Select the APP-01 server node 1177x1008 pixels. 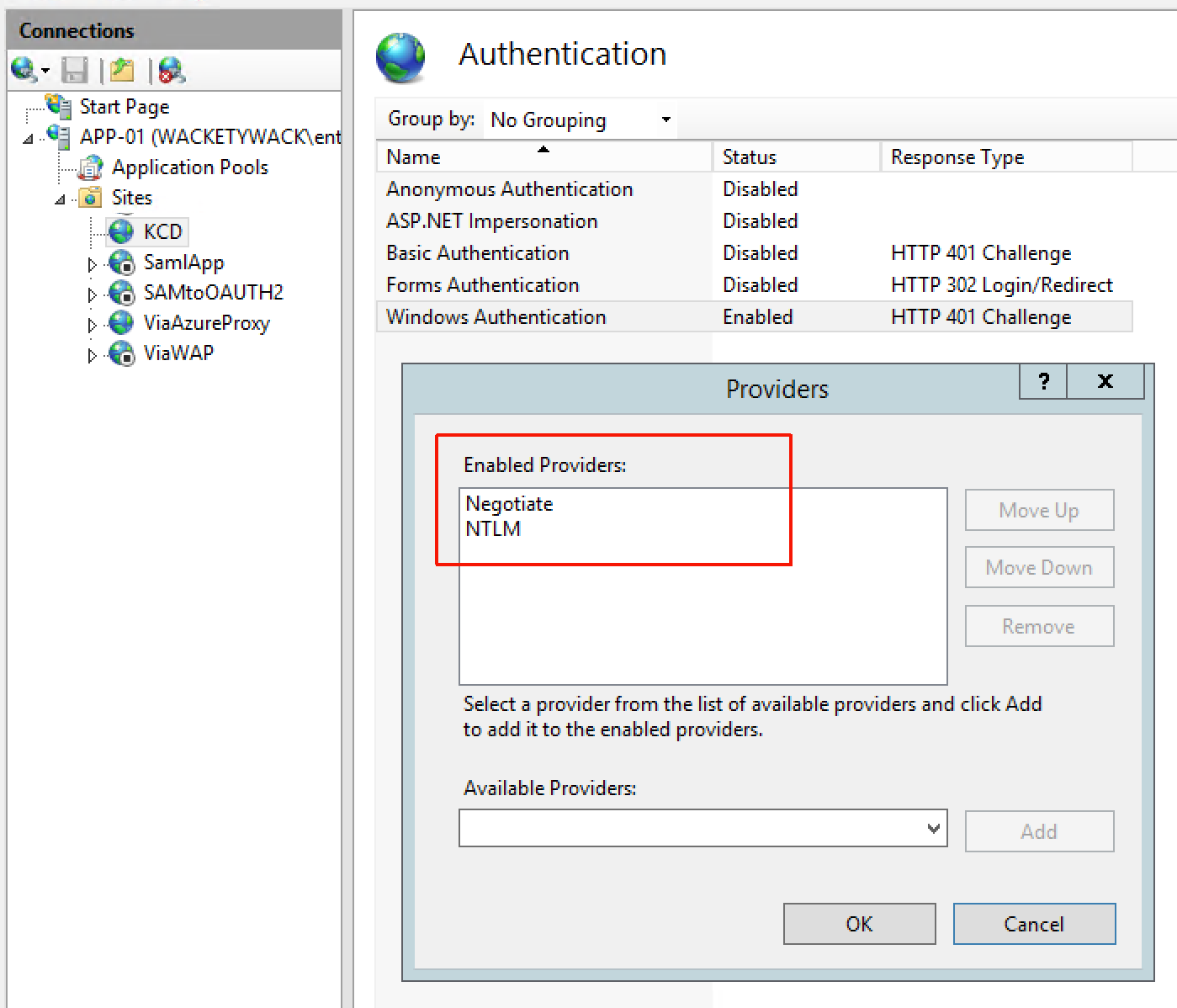[210, 137]
